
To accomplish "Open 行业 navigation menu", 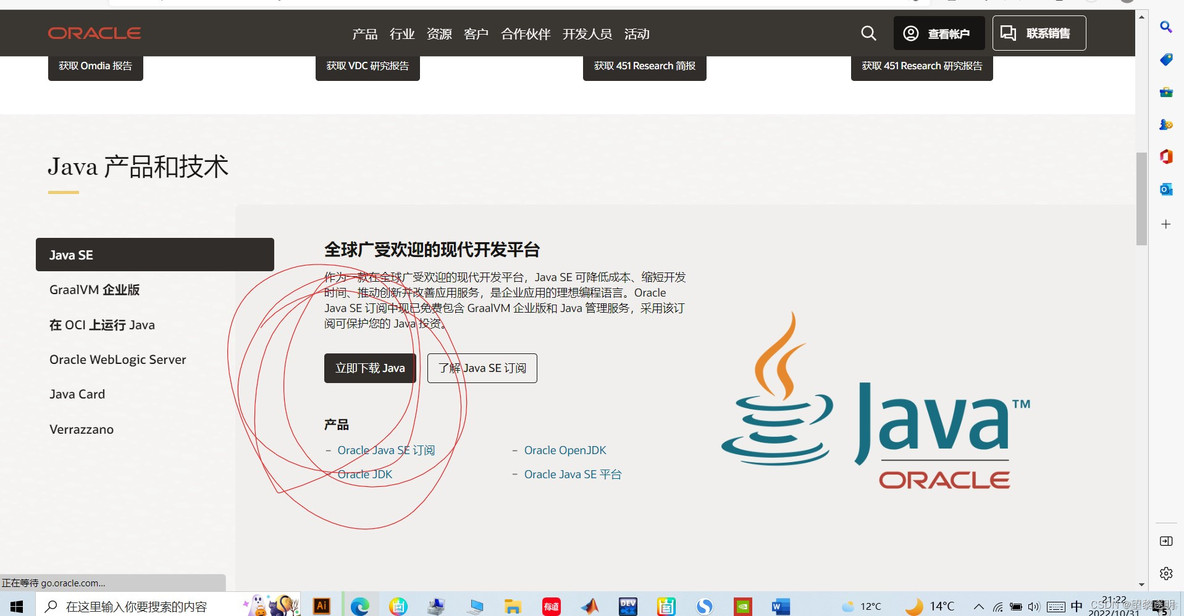I will pos(402,34).
